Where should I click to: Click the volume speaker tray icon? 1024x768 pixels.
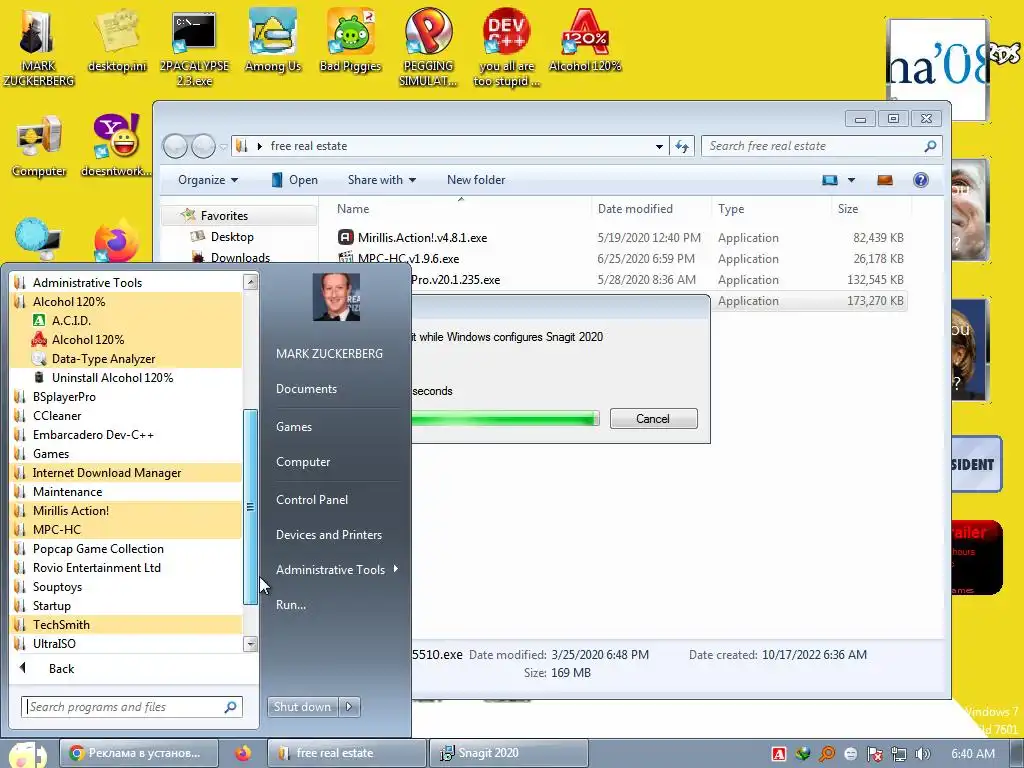(x=923, y=754)
